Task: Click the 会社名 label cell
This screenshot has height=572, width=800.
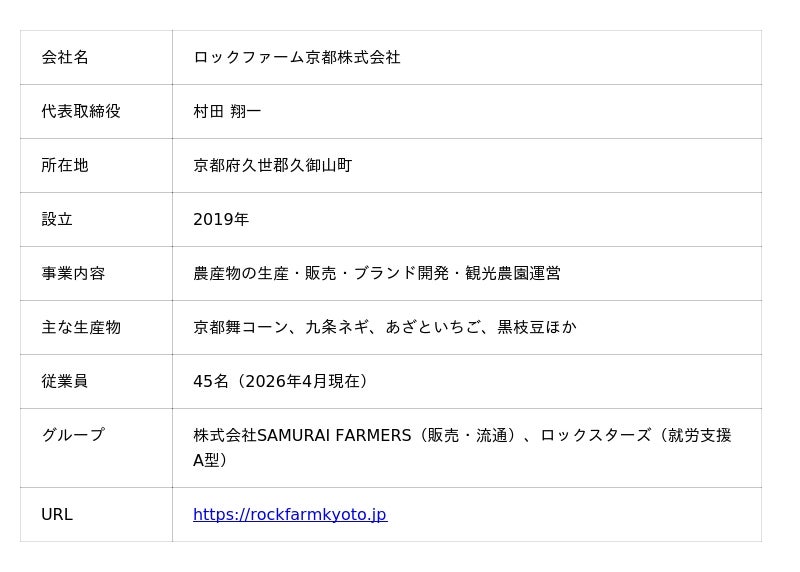Action: point(65,58)
